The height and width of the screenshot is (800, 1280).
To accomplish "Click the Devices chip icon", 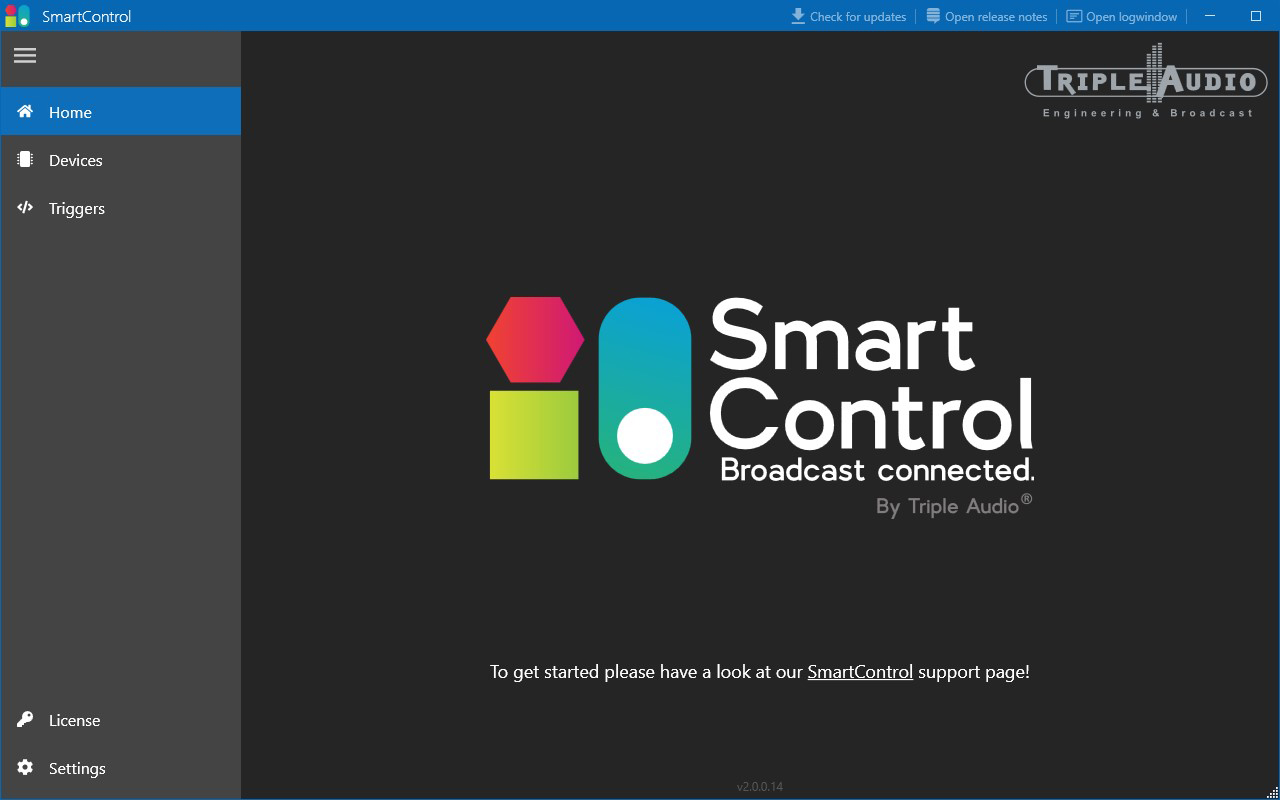I will (x=25, y=159).
